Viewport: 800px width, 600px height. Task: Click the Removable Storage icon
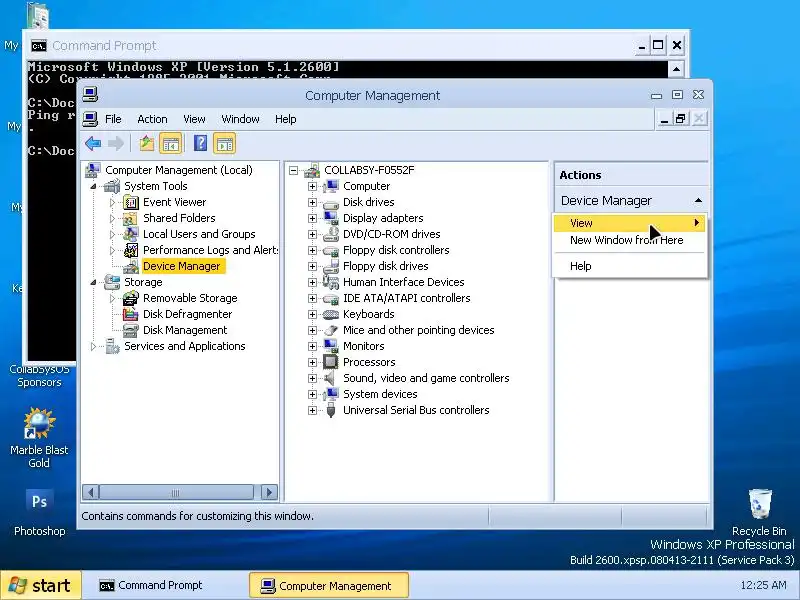point(131,298)
